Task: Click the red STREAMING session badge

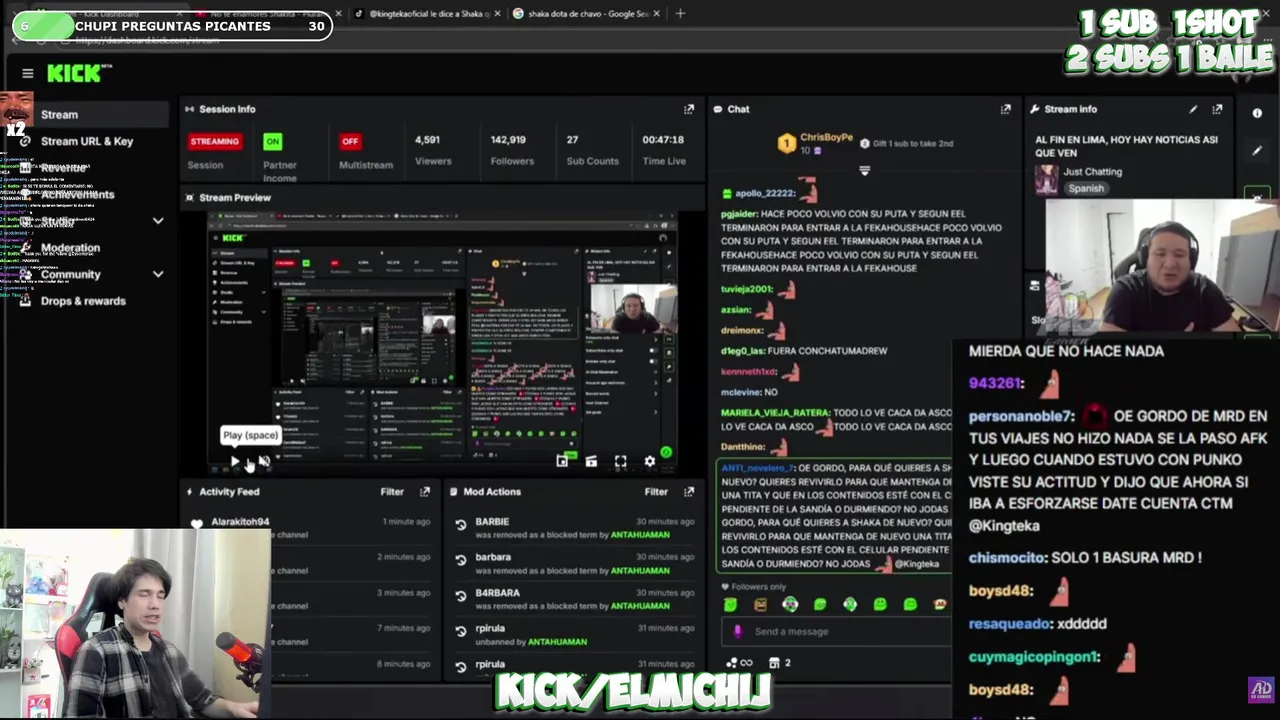Action: (x=215, y=141)
